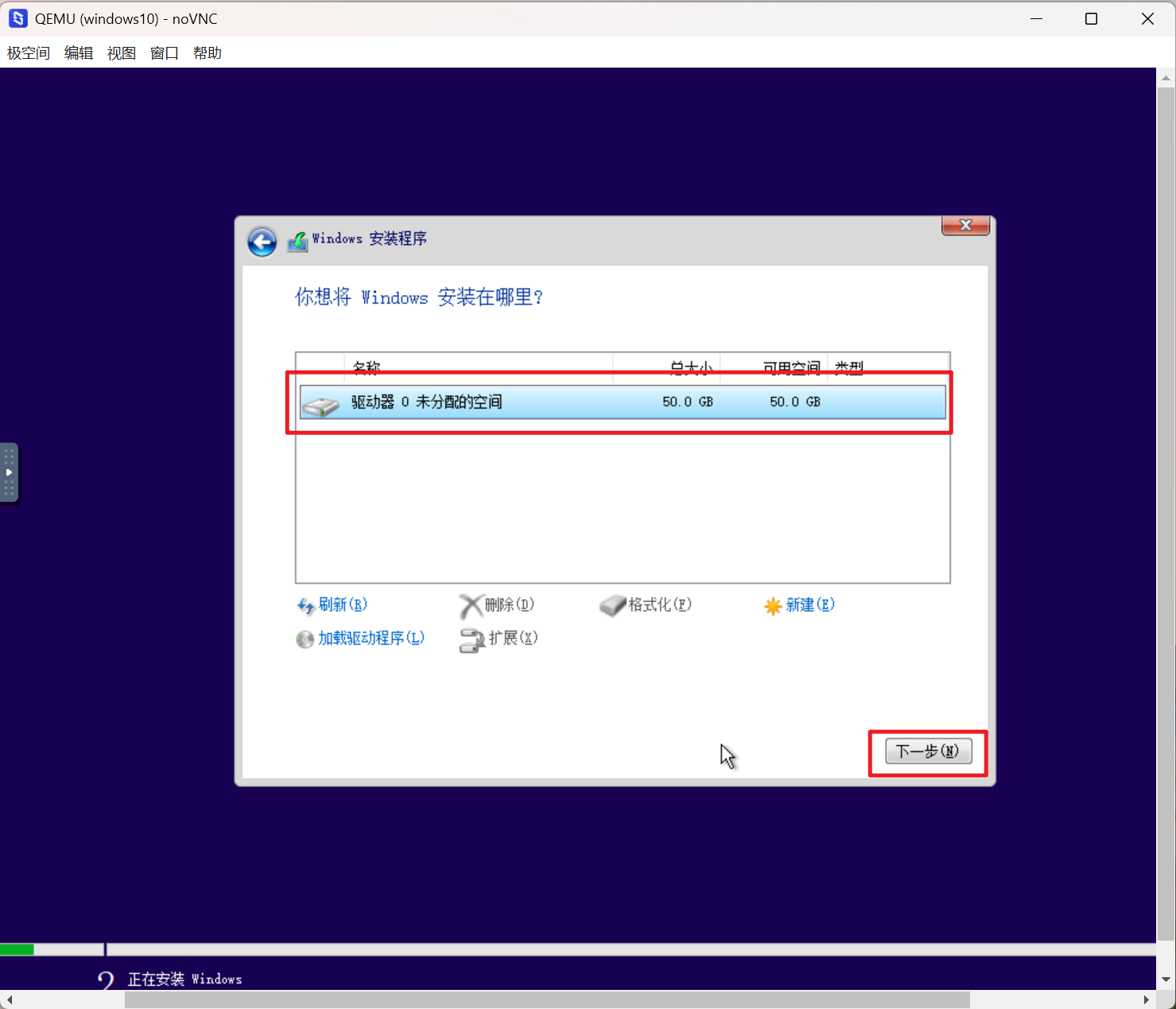
Task: Click the green install progress bar
Action: click(x=17, y=949)
